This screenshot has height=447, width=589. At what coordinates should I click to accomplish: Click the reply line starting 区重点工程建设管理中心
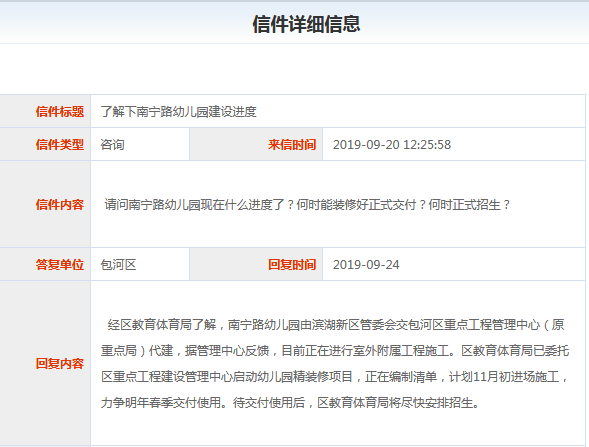[x=335, y=376]
